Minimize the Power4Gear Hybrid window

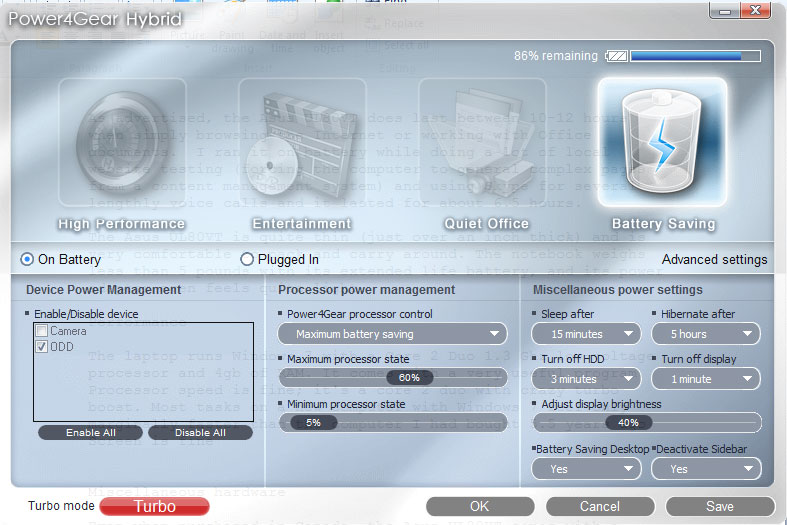725,10
